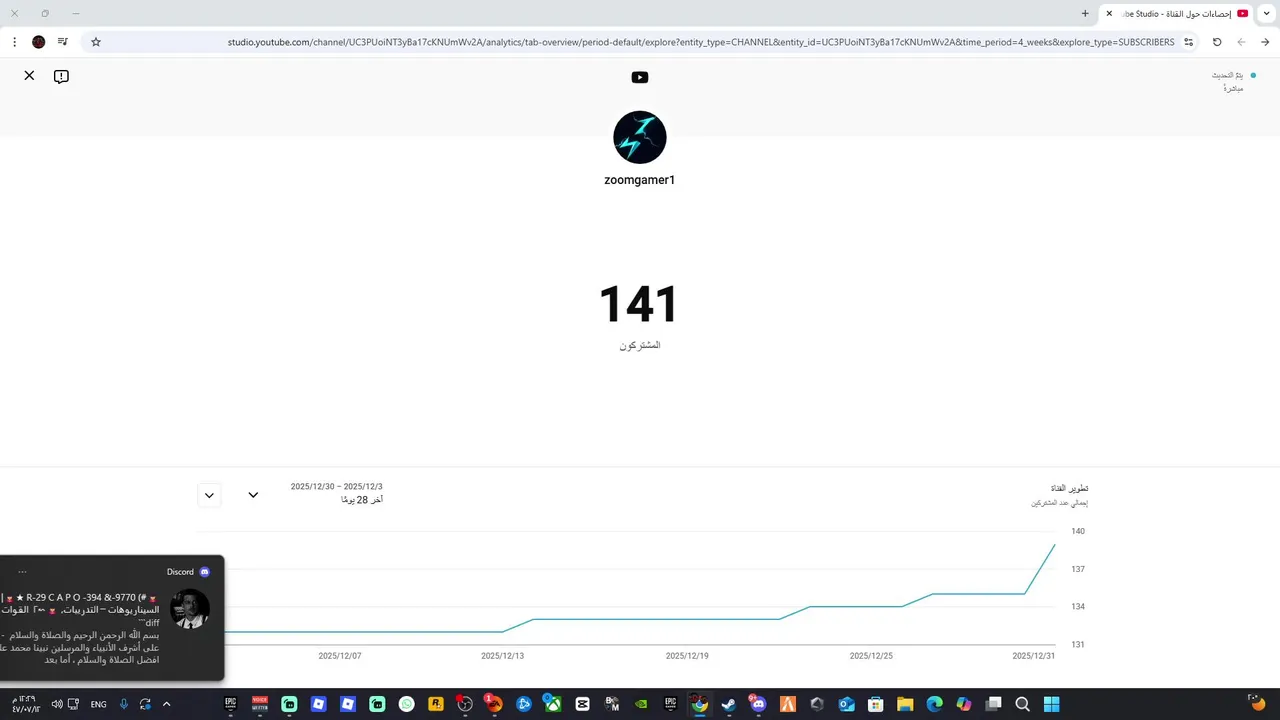The height and width of the screenshot is (720, 1280).
Task: Click the 2025/12/25 axis label
Action: [871, 656]
